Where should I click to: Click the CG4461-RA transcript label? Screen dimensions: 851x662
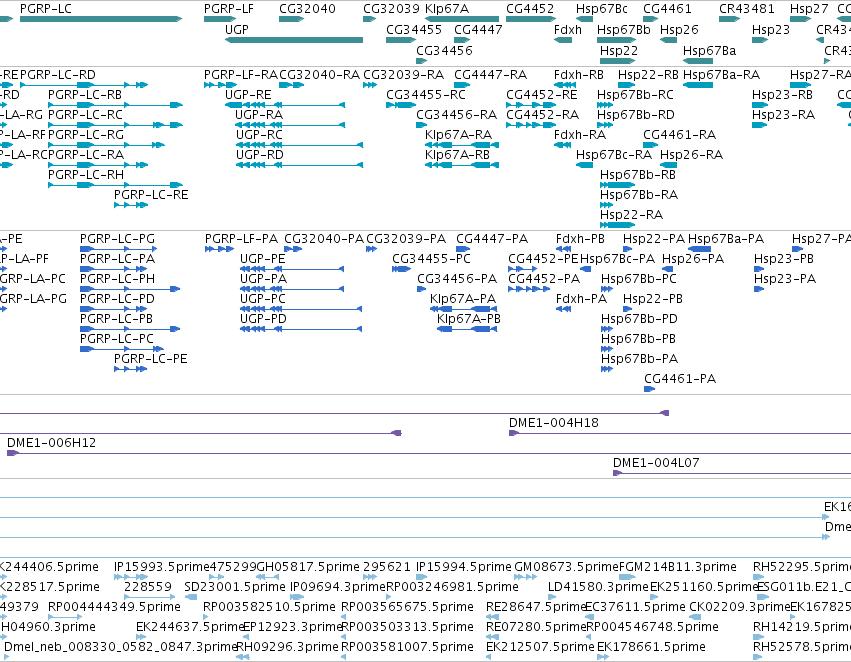coord(679,135)
